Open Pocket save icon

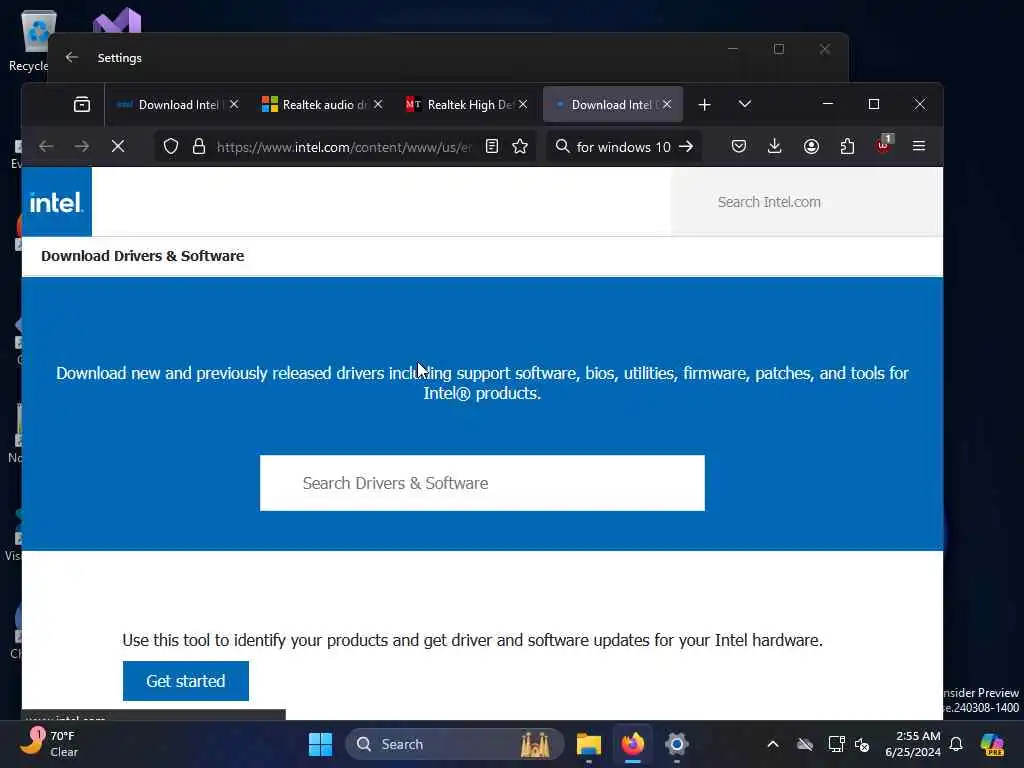coord(739,146)
